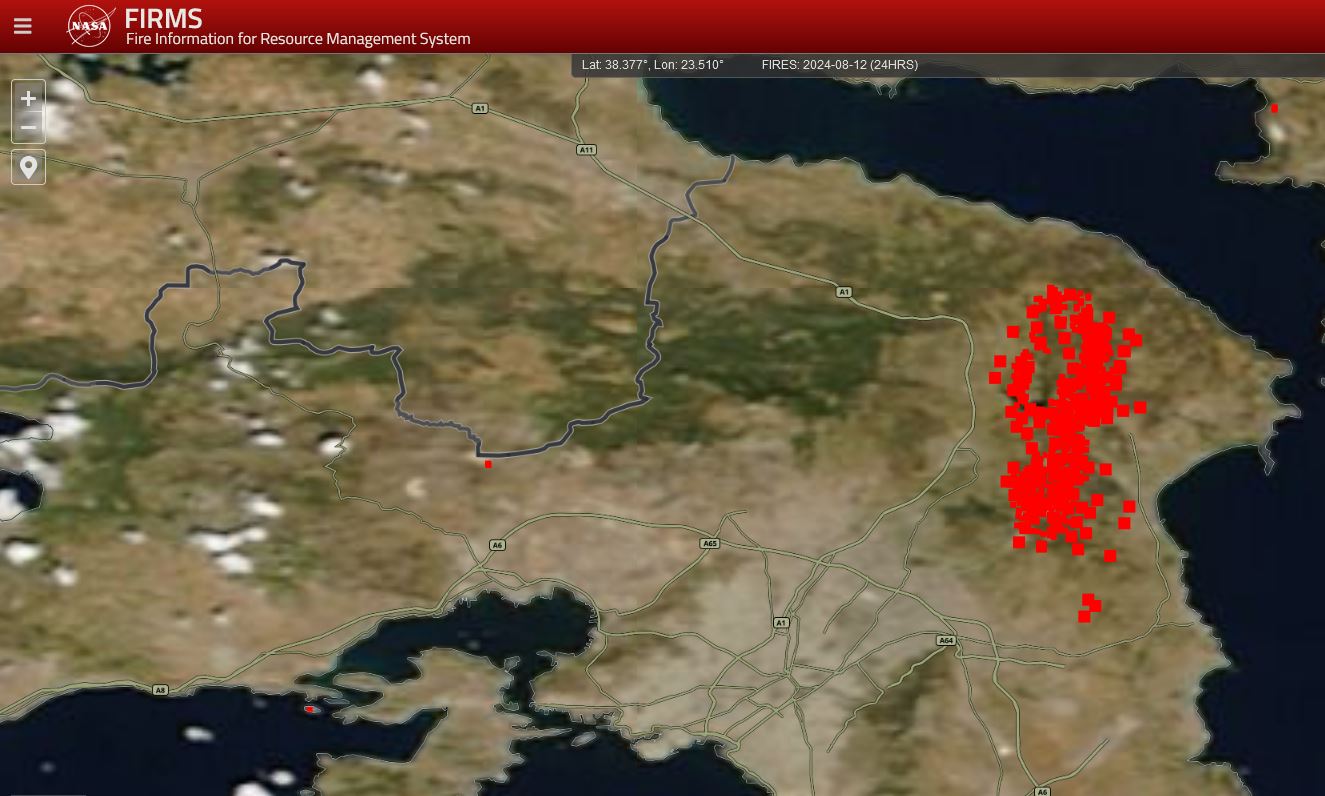Click the FIRMS title text
This screenshot has width=1325, height=796.
(163, 19)
